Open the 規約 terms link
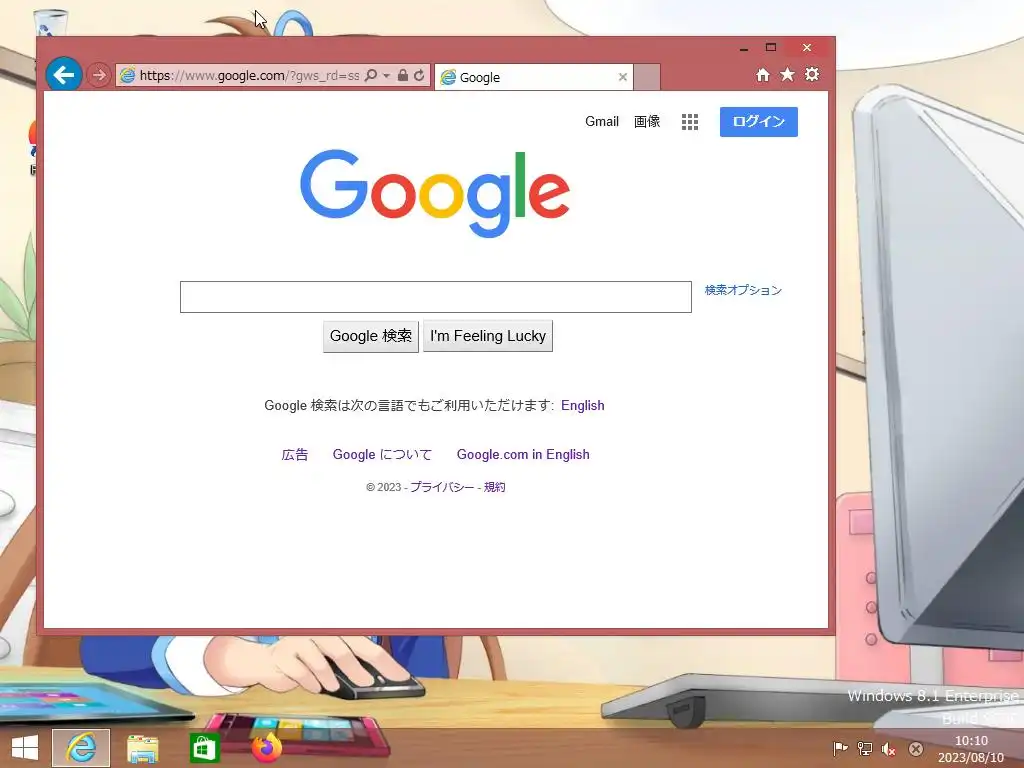 click(494, 487)
